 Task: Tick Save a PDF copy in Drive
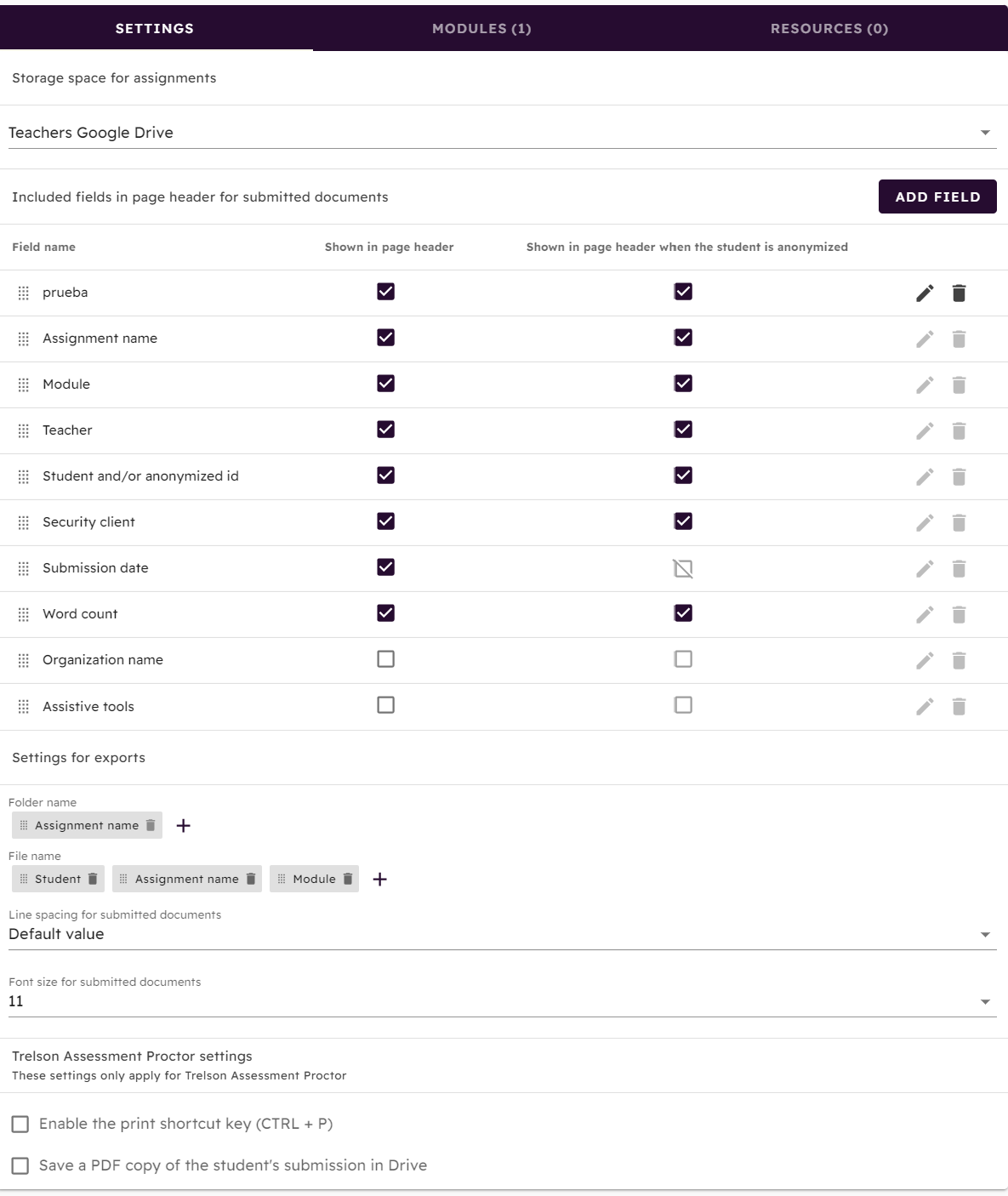click(20, 1166)
